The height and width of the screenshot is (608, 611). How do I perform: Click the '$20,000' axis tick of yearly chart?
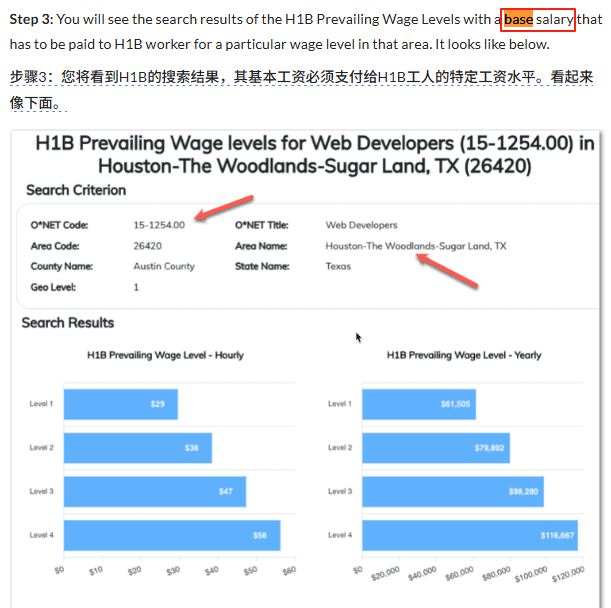pos(385,573)
